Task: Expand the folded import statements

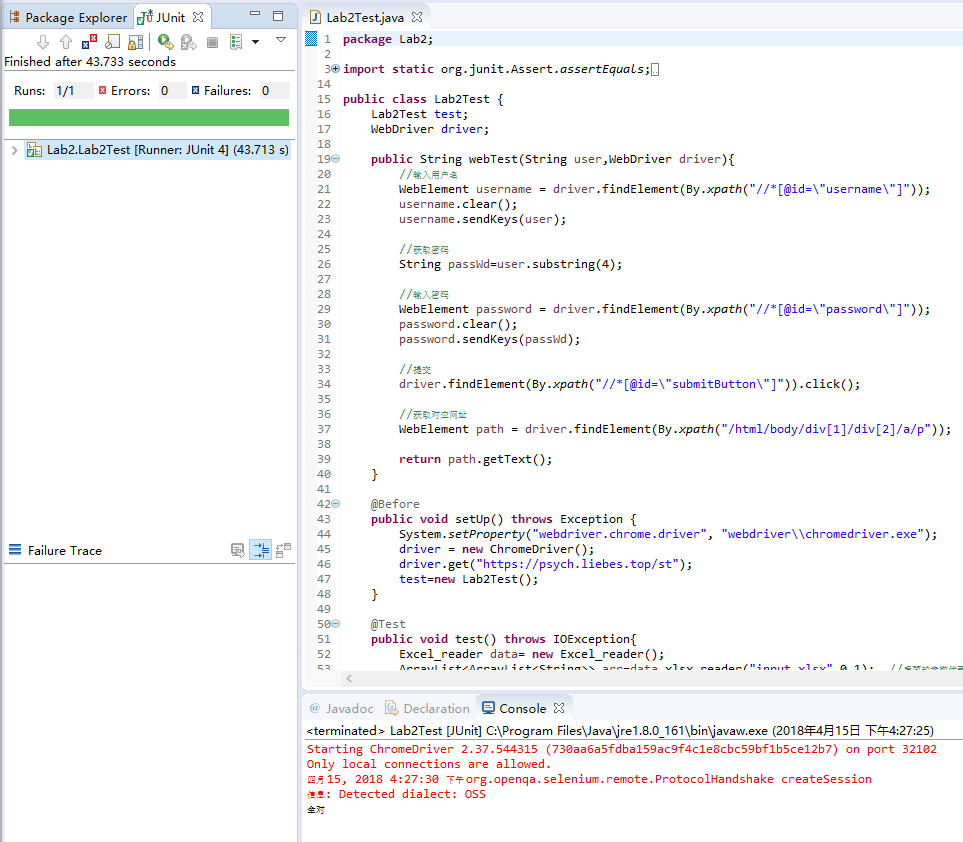Action: tap(335, 69)
